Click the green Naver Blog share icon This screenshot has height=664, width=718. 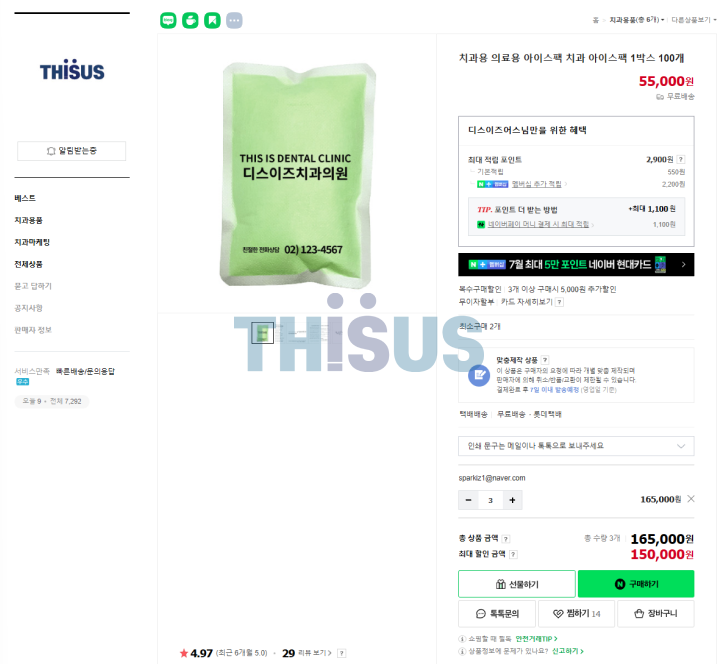click(x=168, y=20)
